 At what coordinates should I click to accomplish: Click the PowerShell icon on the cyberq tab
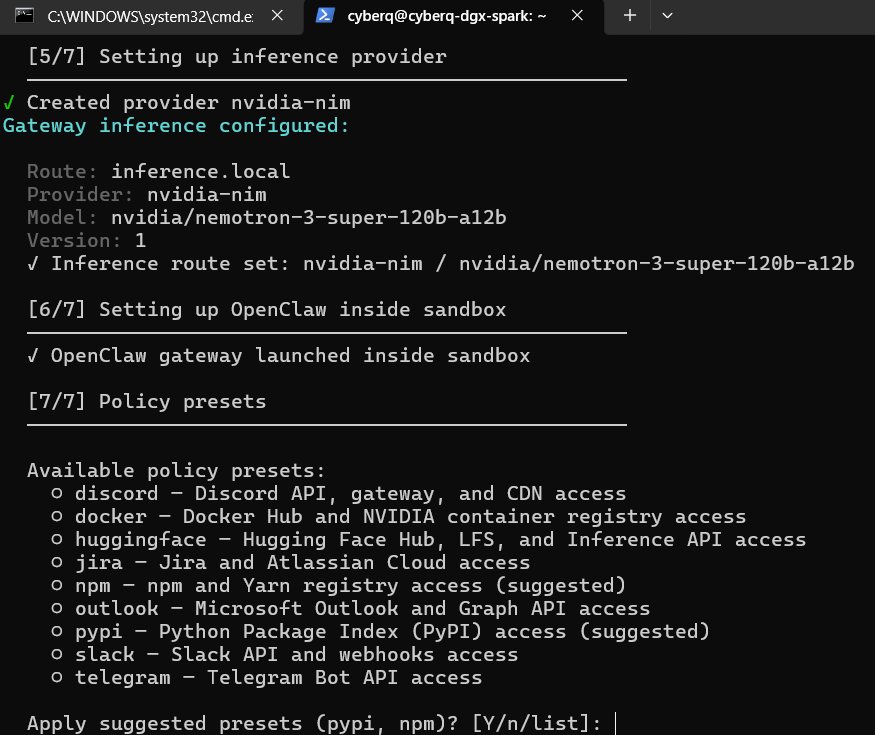[x=325, y=16]
